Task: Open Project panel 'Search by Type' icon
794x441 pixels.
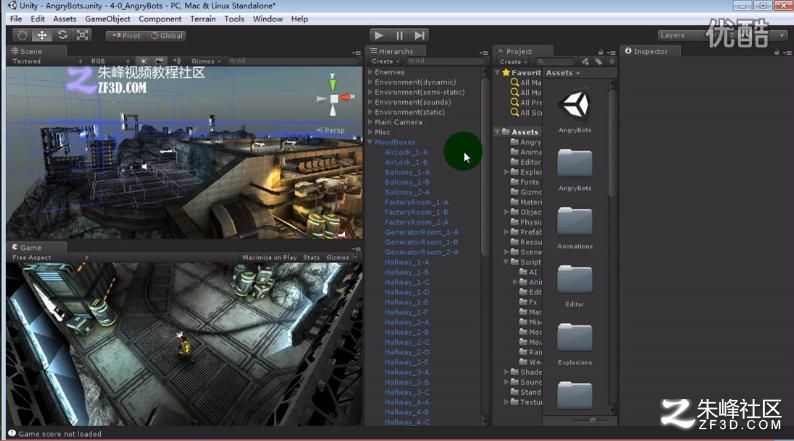Action: [585, 62]
